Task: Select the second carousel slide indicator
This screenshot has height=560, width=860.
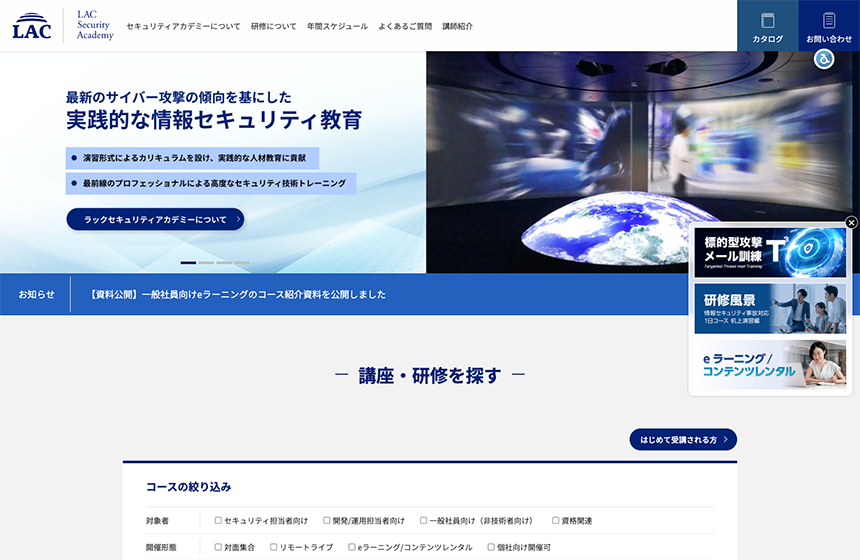Action: [206, 263]
